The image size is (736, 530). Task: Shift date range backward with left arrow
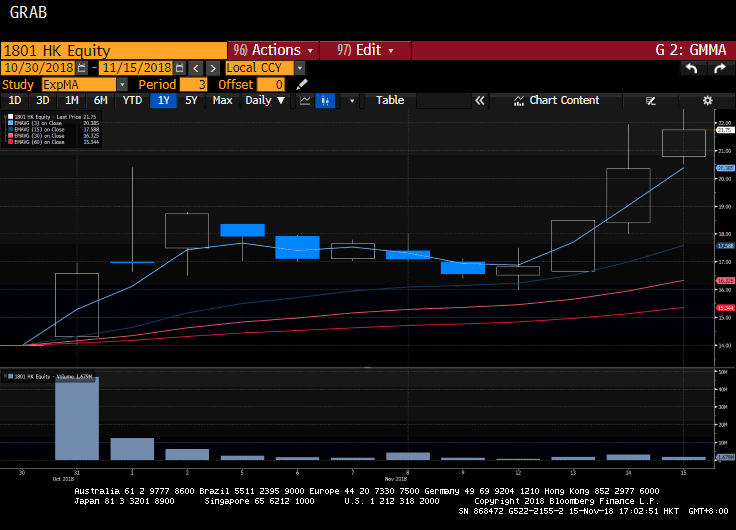pos(196,69)
